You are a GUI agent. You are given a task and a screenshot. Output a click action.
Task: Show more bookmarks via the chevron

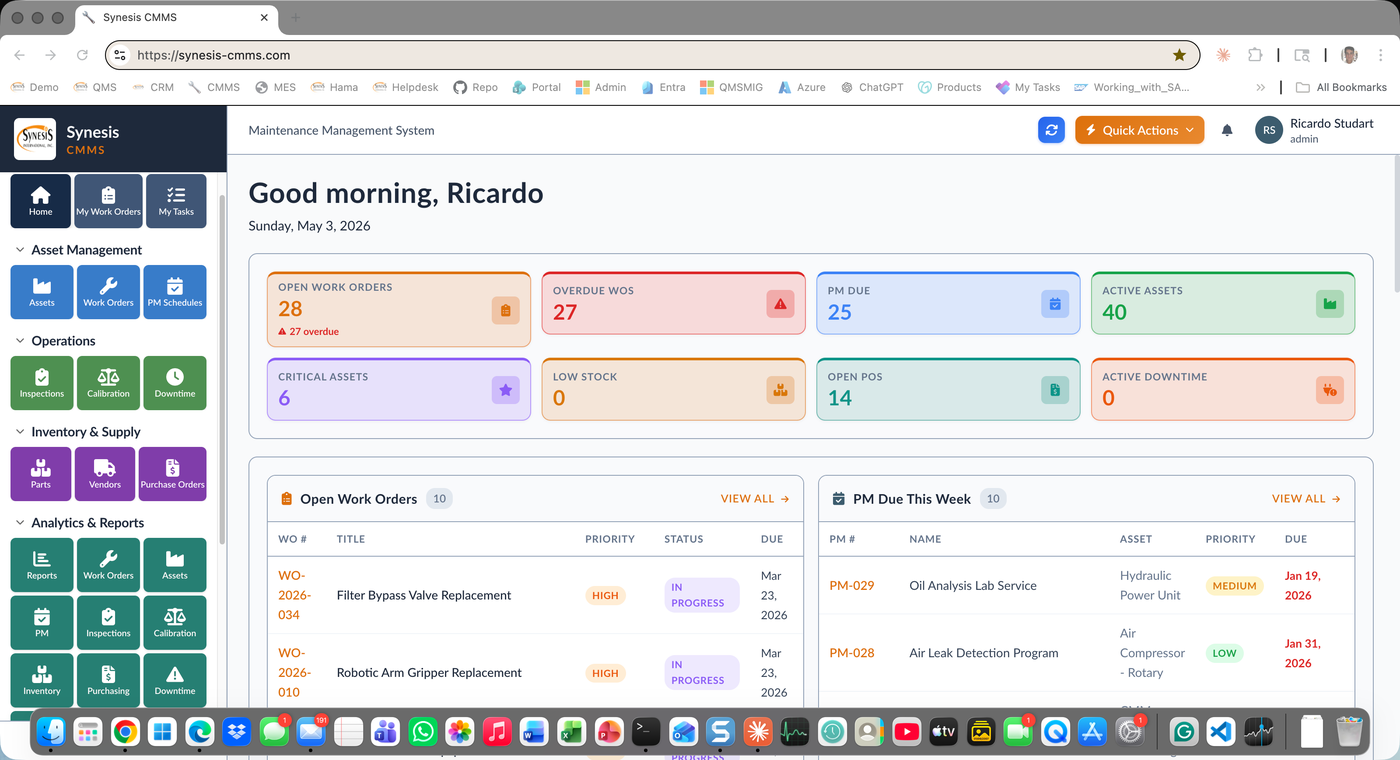pyautogui.click(x=1261, y=87)
